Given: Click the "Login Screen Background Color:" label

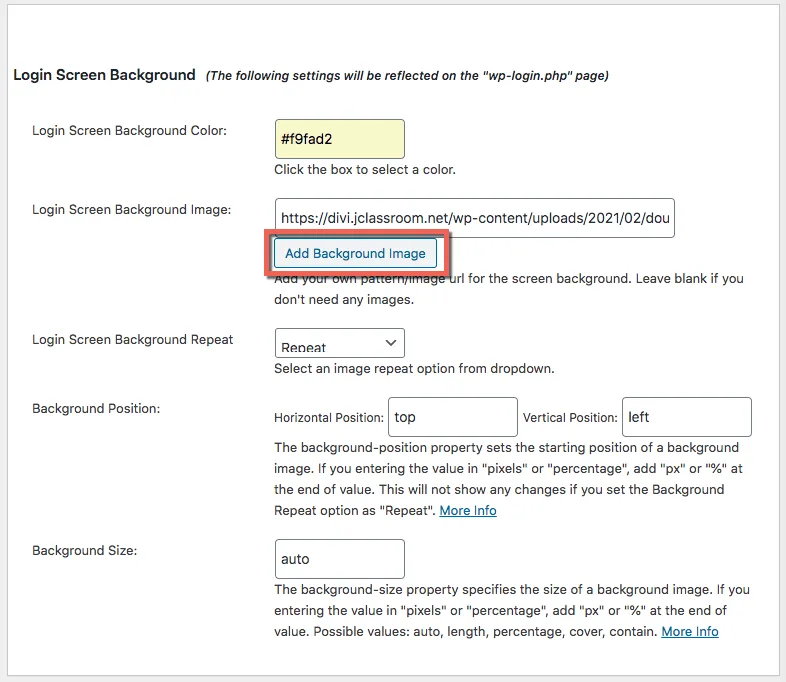Looking at the screenshot, I should coord(130,131).
